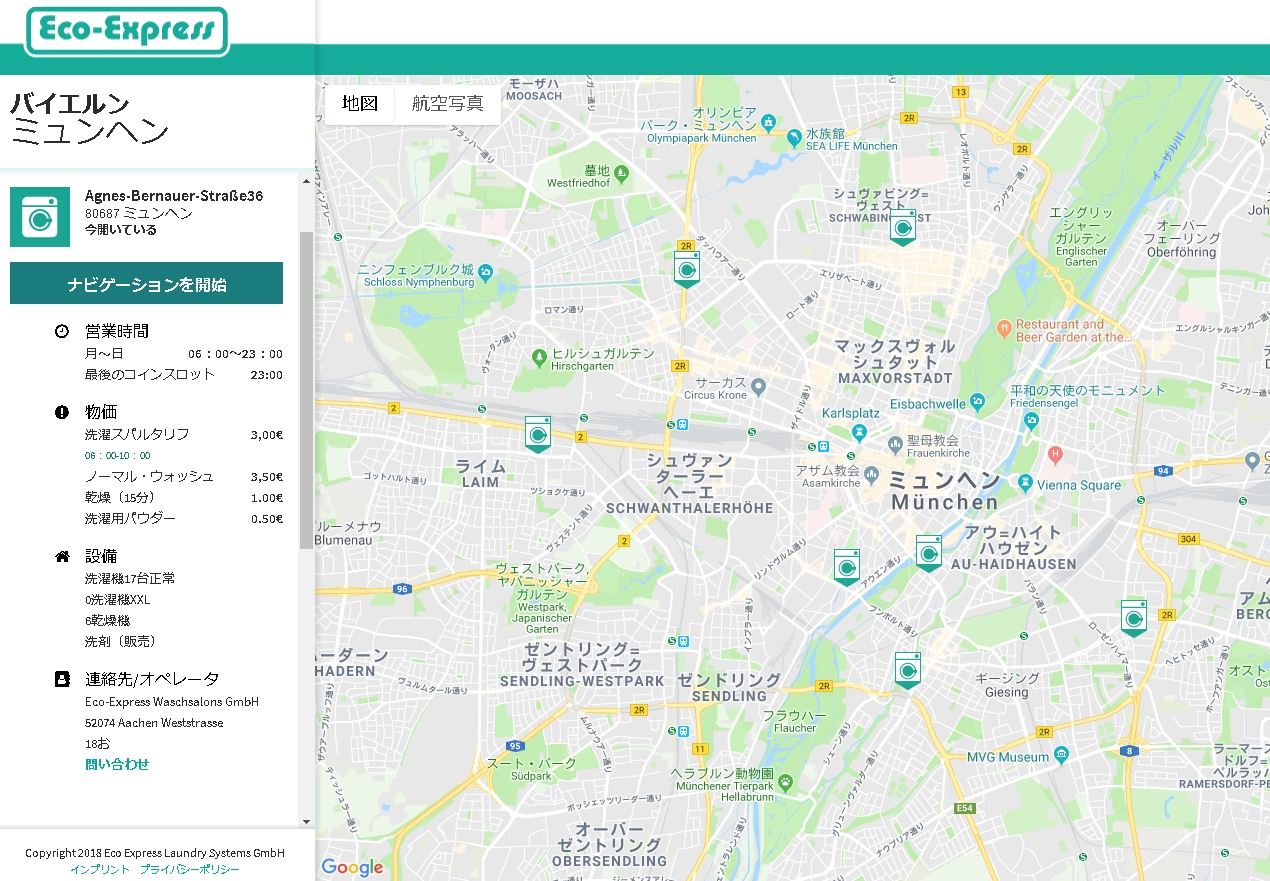Switch to 地図 map view
The width and height of the screenshot is (1270, 881).
(x=360, y=104)
